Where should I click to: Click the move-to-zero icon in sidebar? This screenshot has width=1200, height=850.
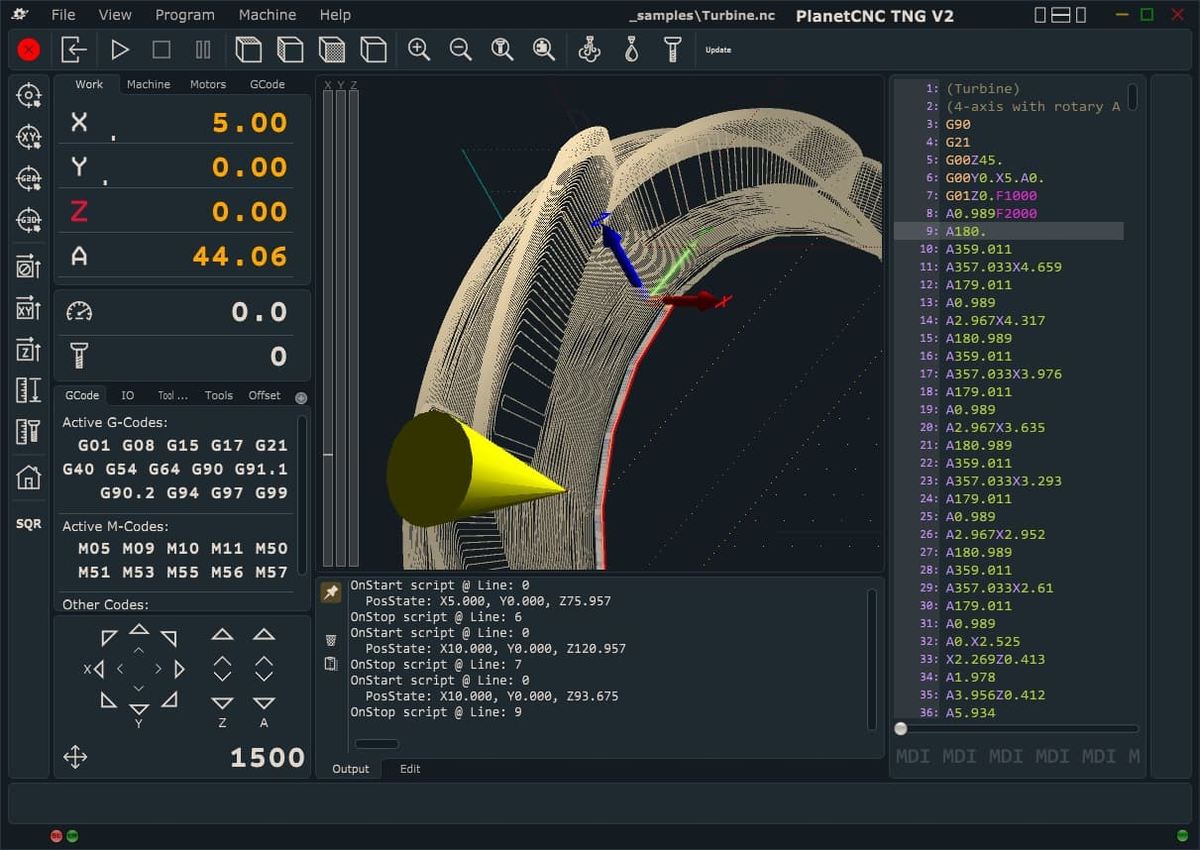pyautogui.click(x=28, y=267)
